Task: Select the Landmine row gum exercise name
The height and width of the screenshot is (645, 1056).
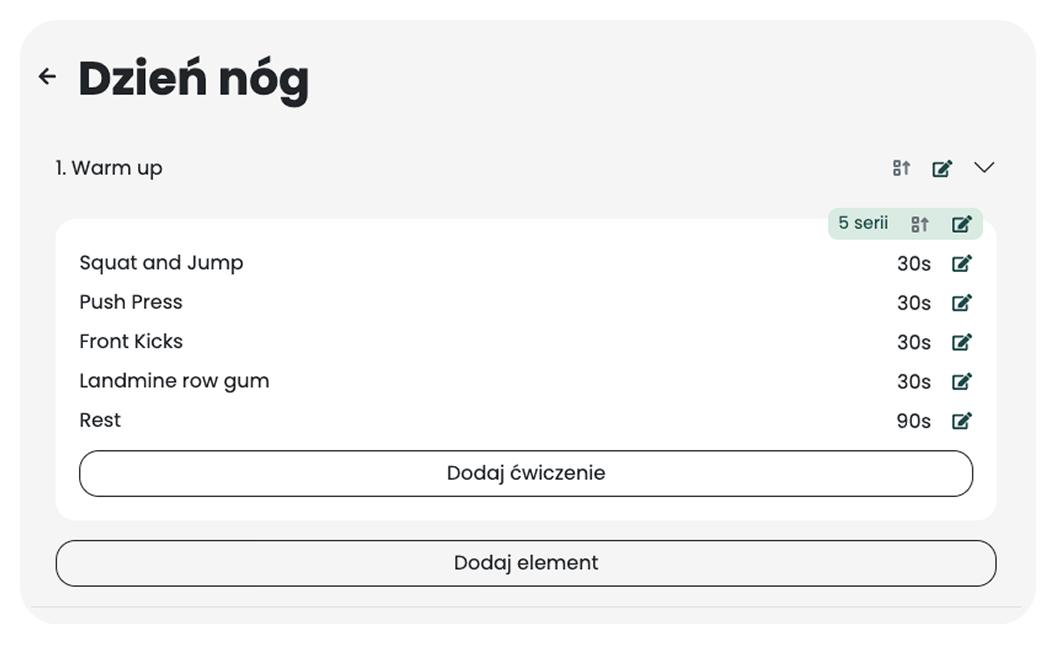Action: (x=174, y=381)
